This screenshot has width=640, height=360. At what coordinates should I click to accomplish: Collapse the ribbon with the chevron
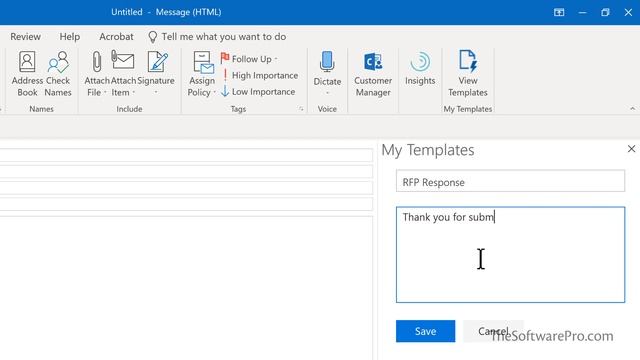pos(632,109)
